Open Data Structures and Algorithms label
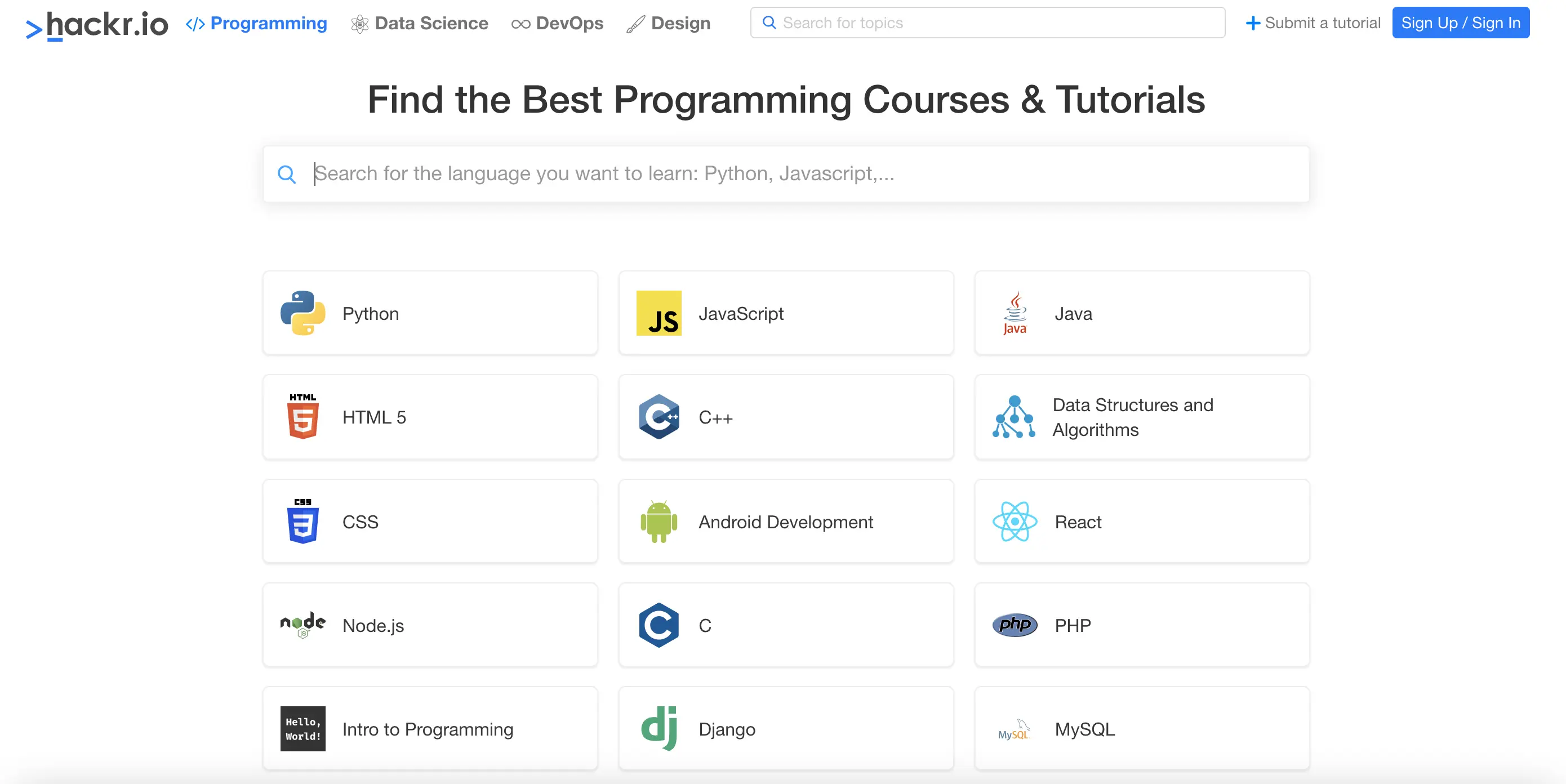This screenshot has width=1566, height=784. pos(1133,417)
